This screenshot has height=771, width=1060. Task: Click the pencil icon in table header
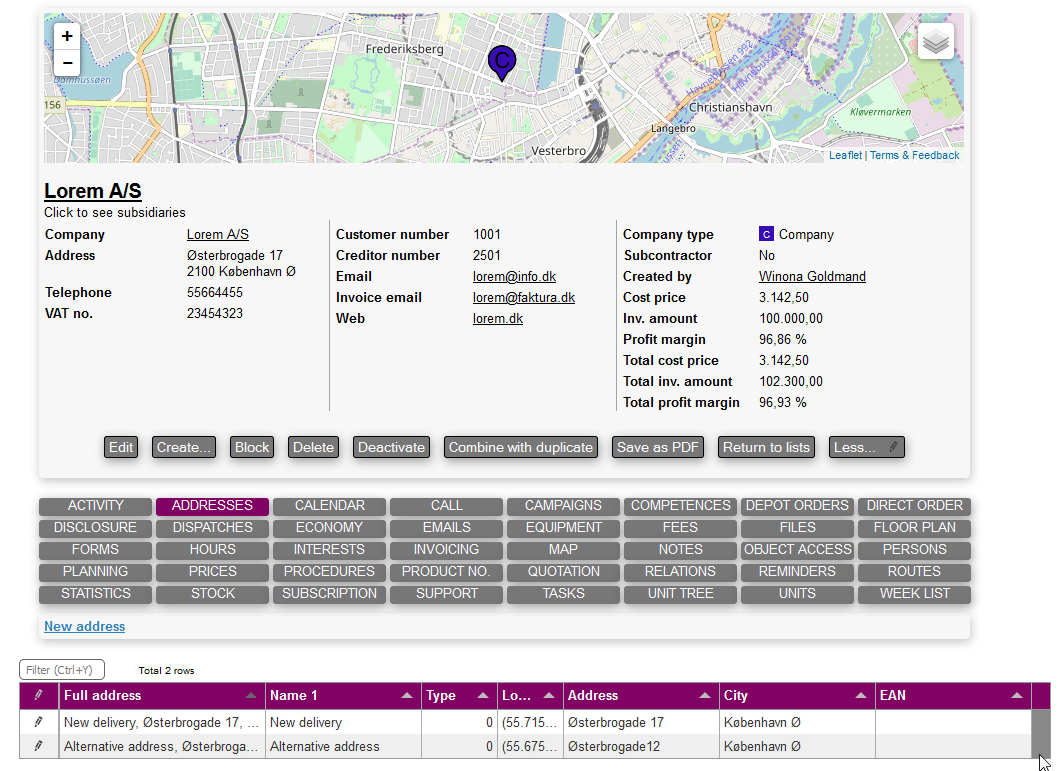39,695
